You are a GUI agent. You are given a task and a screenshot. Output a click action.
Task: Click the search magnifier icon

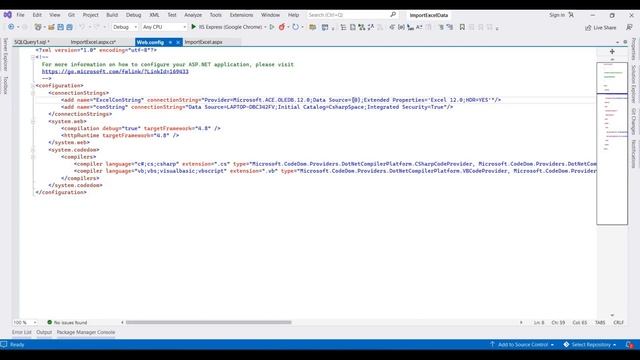point(393,15)
